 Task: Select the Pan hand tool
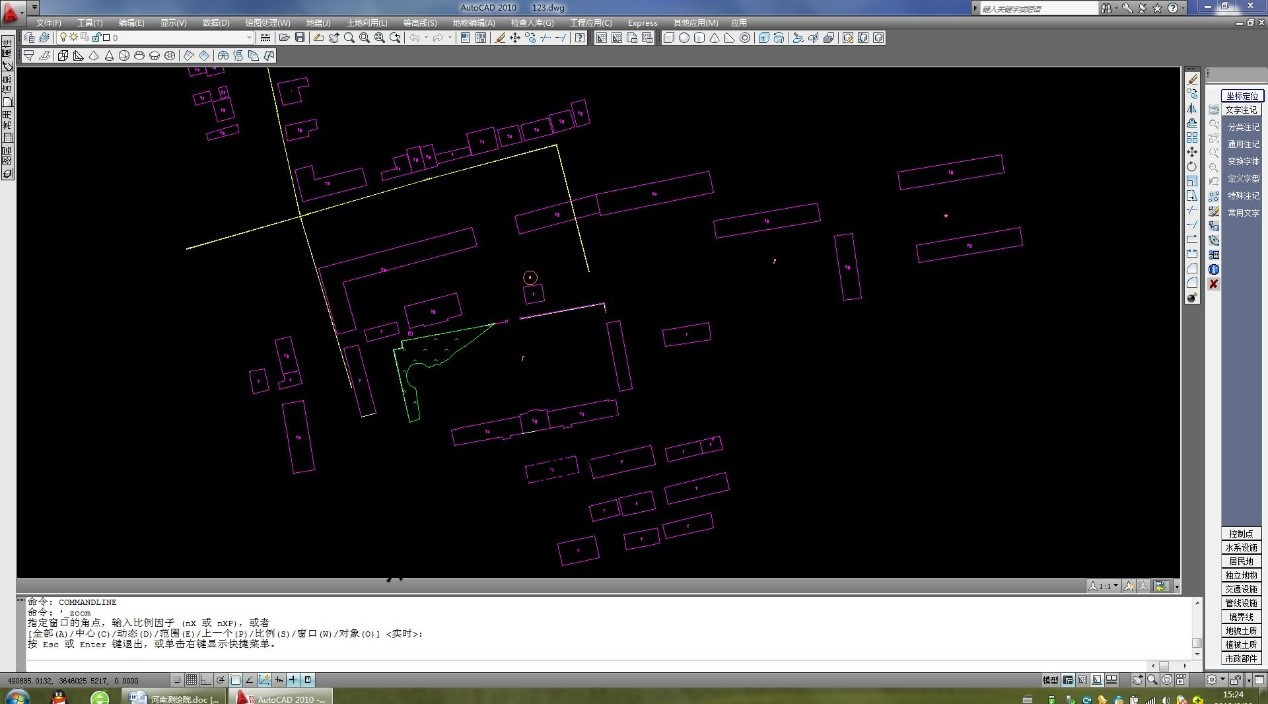pyautogui.click(x=334, y=38)
